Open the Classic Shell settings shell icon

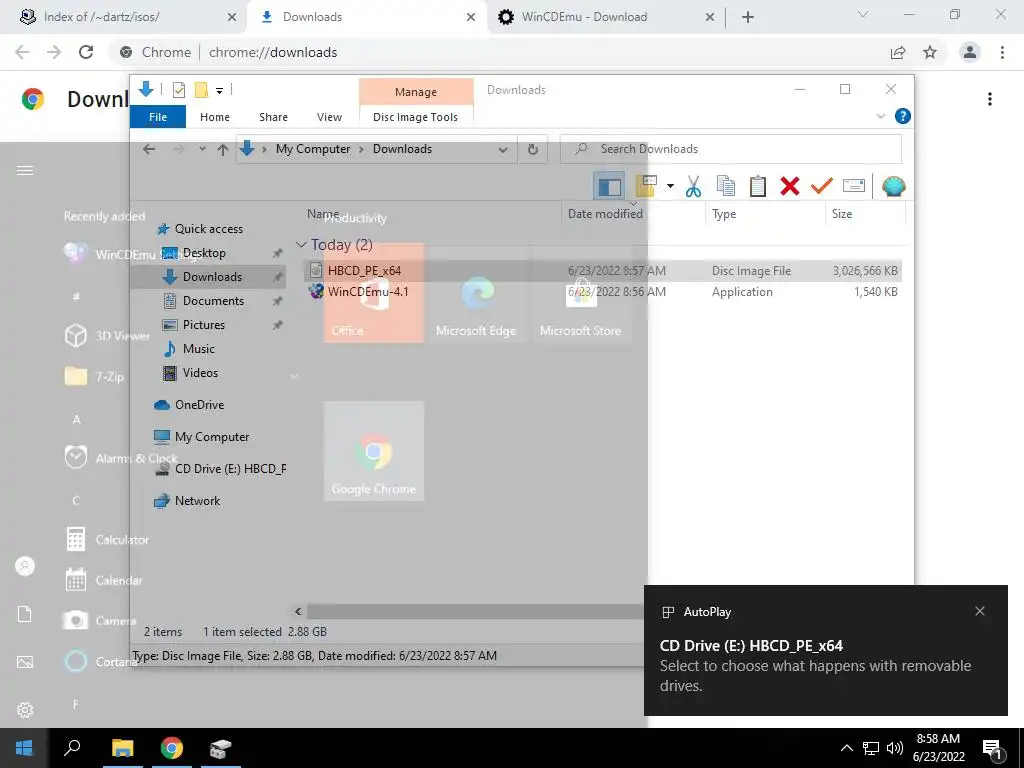coord(893,187)
